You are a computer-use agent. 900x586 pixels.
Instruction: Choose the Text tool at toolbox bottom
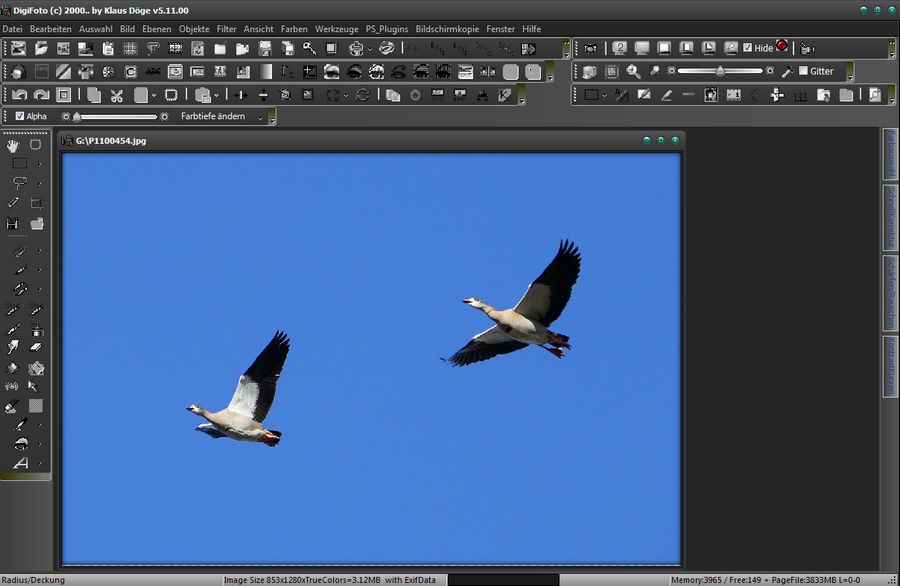pyautogui.click(x=19, y=463)
